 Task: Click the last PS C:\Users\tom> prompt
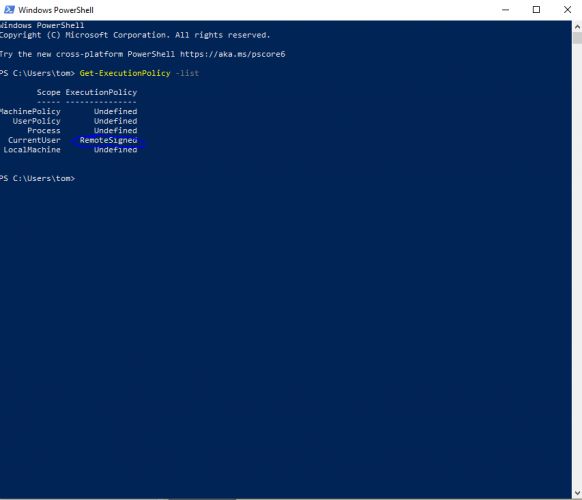(37, 179)
